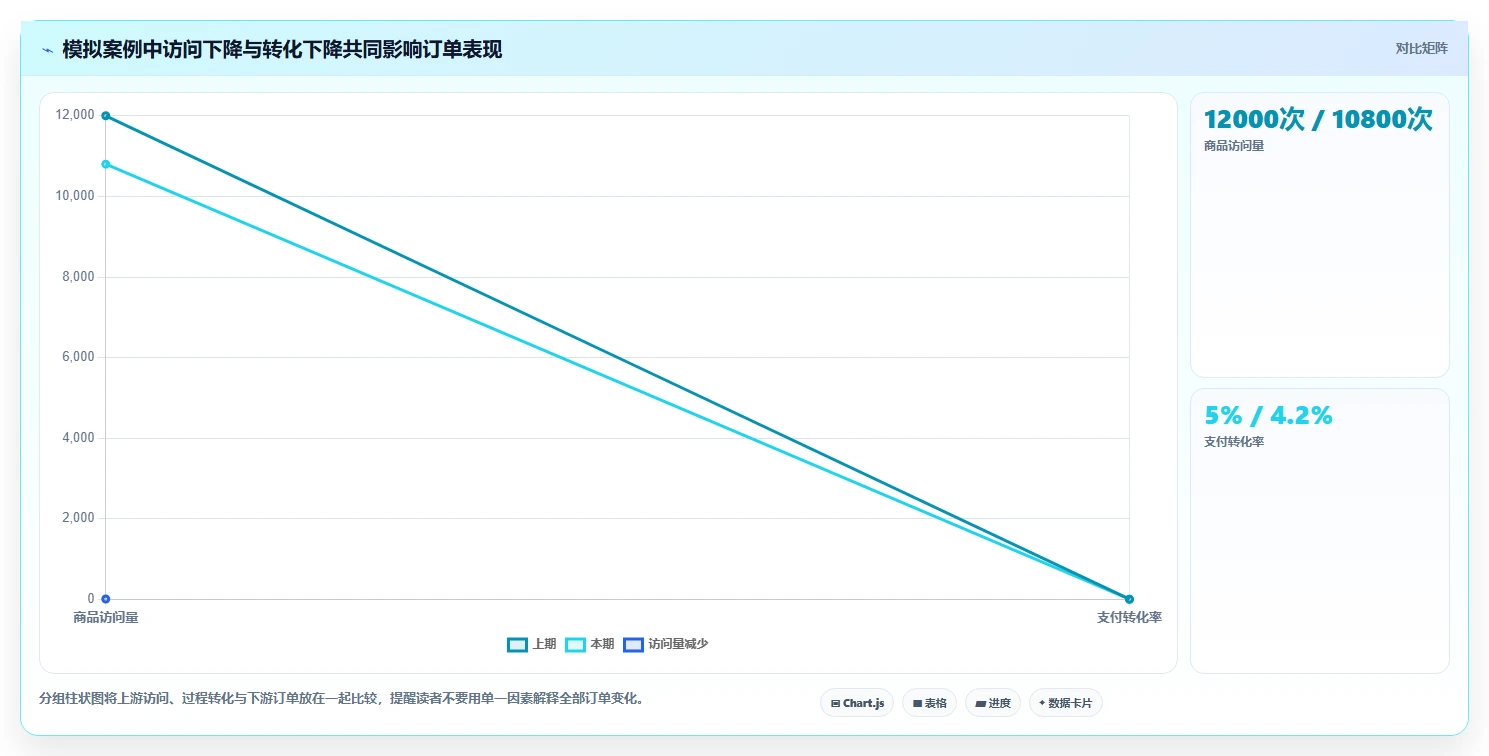Click the 本期 legend color box
1489x756 pixels.
click(575, 645)
